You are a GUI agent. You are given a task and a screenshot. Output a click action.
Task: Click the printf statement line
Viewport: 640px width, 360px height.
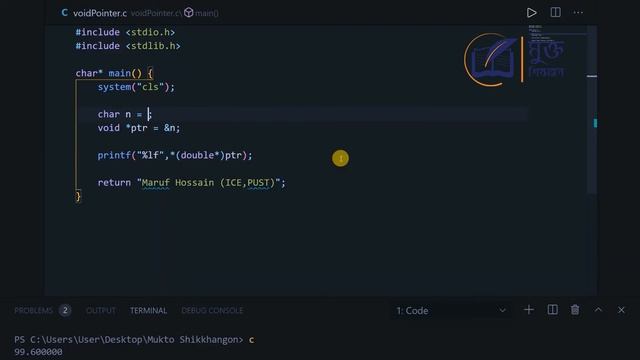(175, 155)
